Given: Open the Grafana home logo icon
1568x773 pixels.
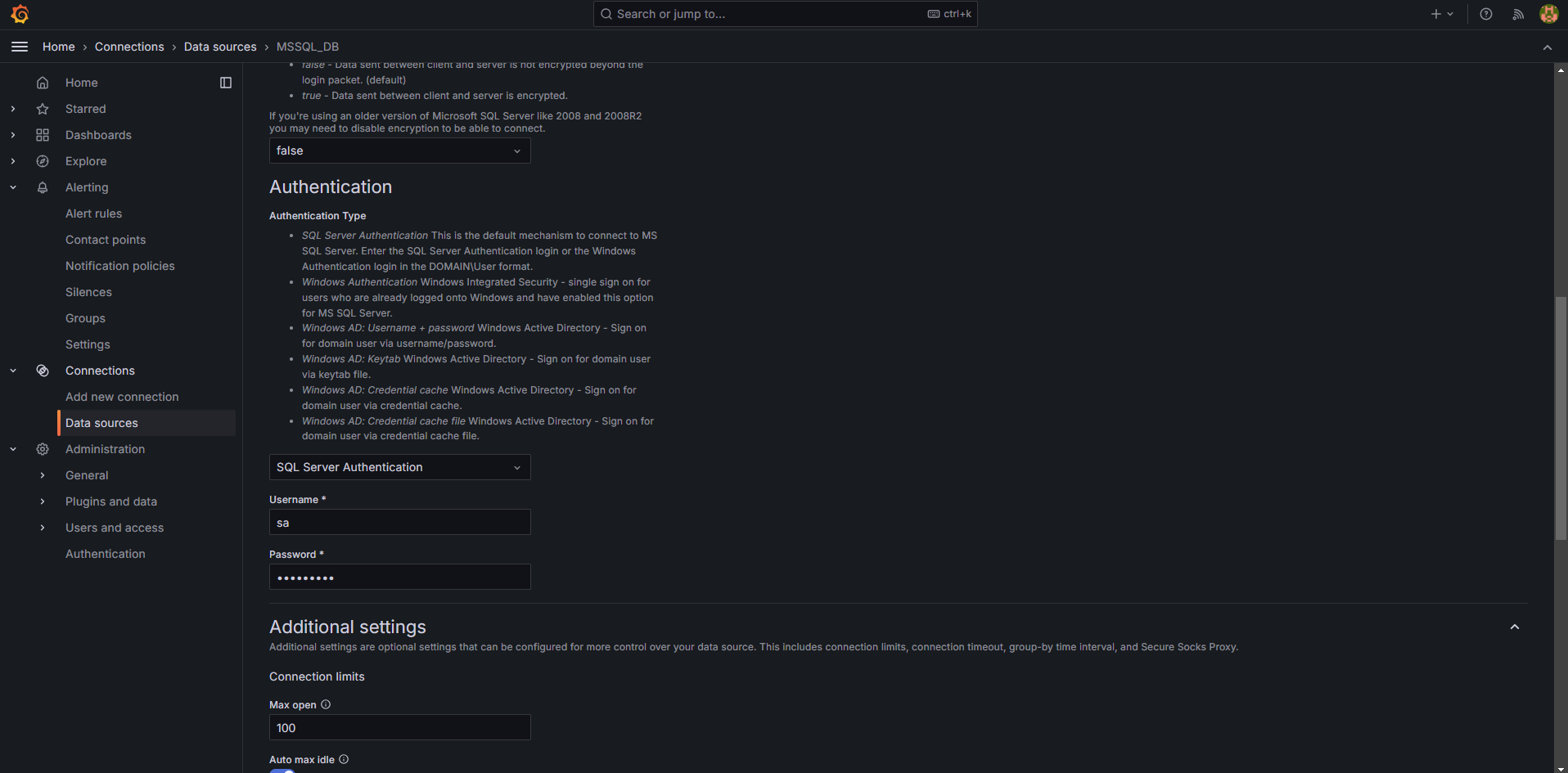Looking at the screenshot, I should point(20,14).
